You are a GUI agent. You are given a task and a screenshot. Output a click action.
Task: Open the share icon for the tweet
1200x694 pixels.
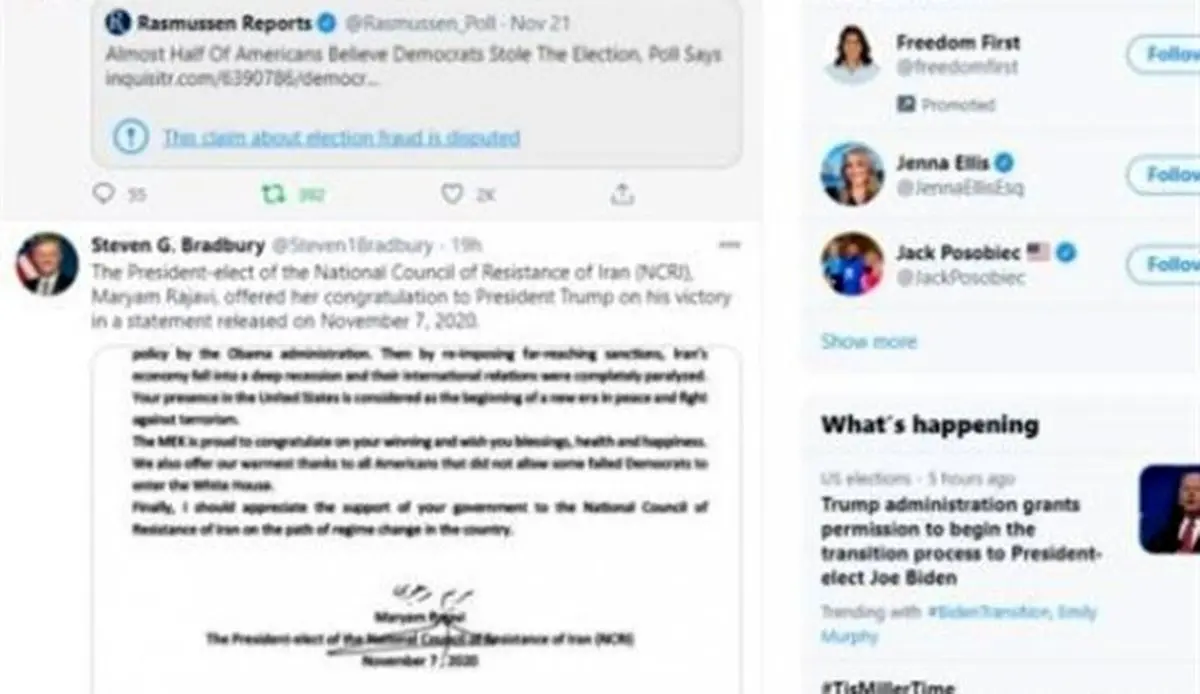click(622, 193)
